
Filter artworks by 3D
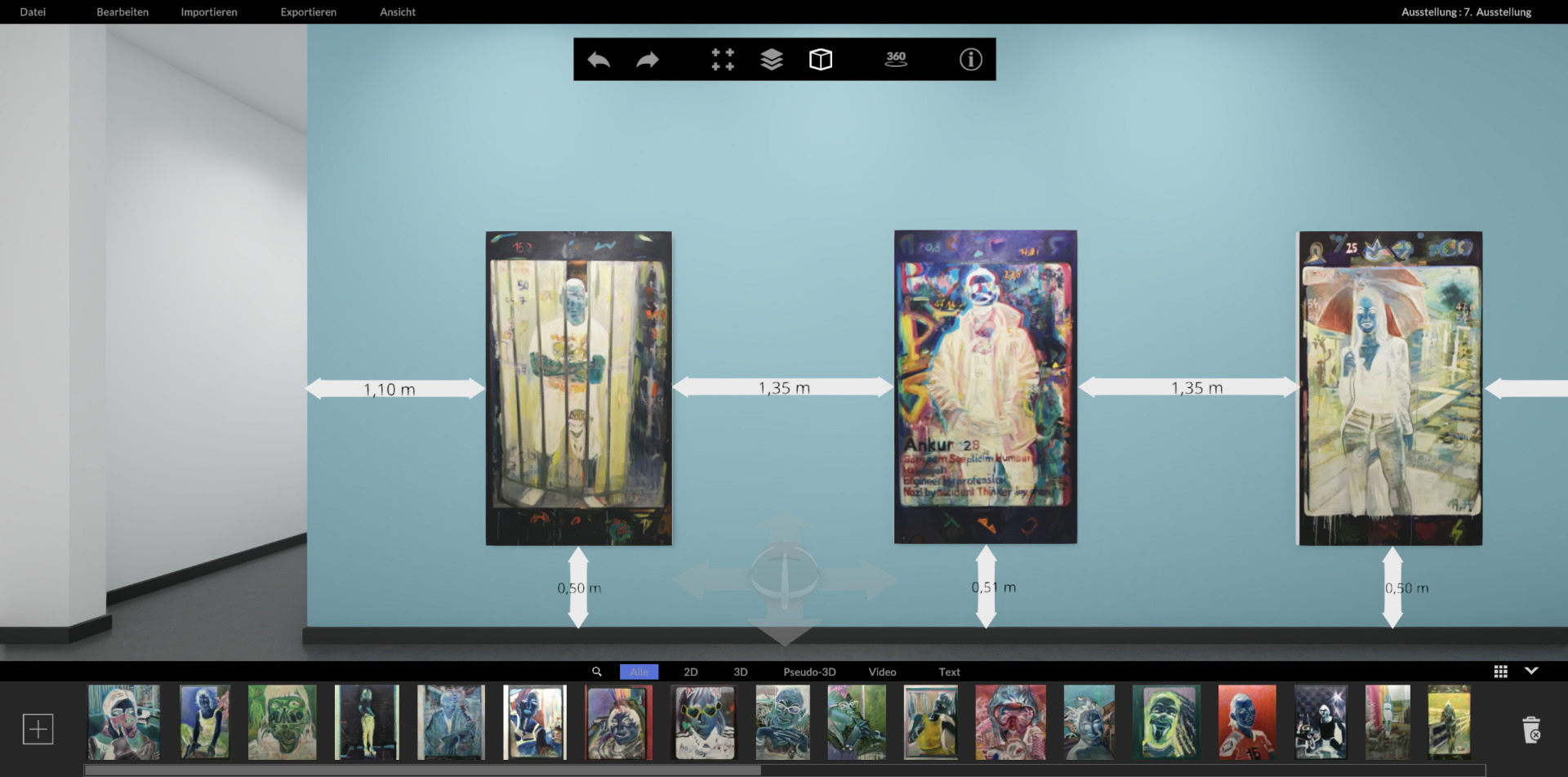741,672
